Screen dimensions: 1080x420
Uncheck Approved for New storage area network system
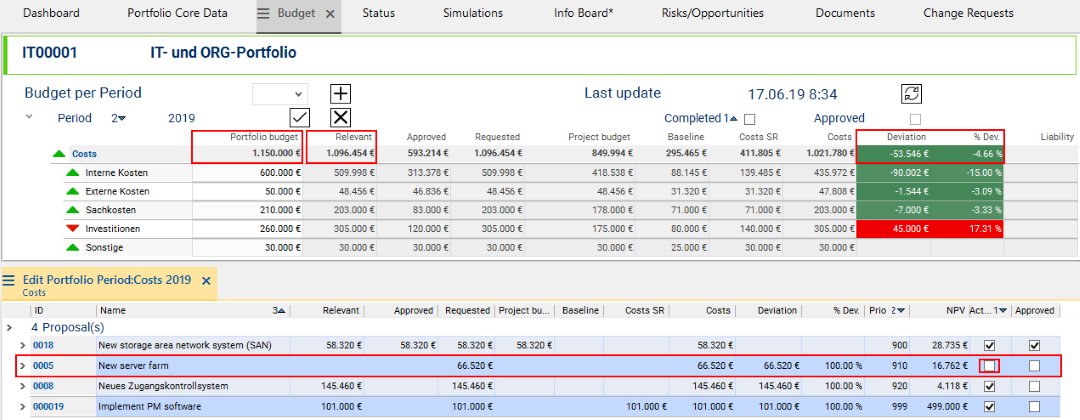pyautogui.click(x=1034, y=345)
